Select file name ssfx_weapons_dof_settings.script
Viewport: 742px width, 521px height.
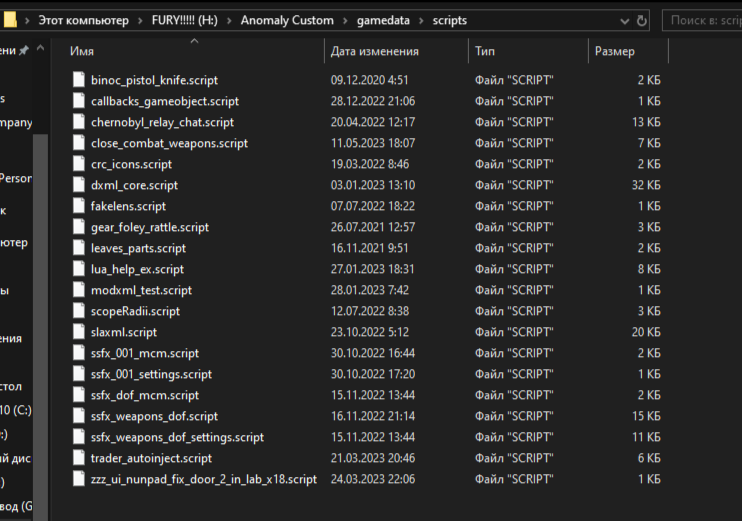(177, 437)
